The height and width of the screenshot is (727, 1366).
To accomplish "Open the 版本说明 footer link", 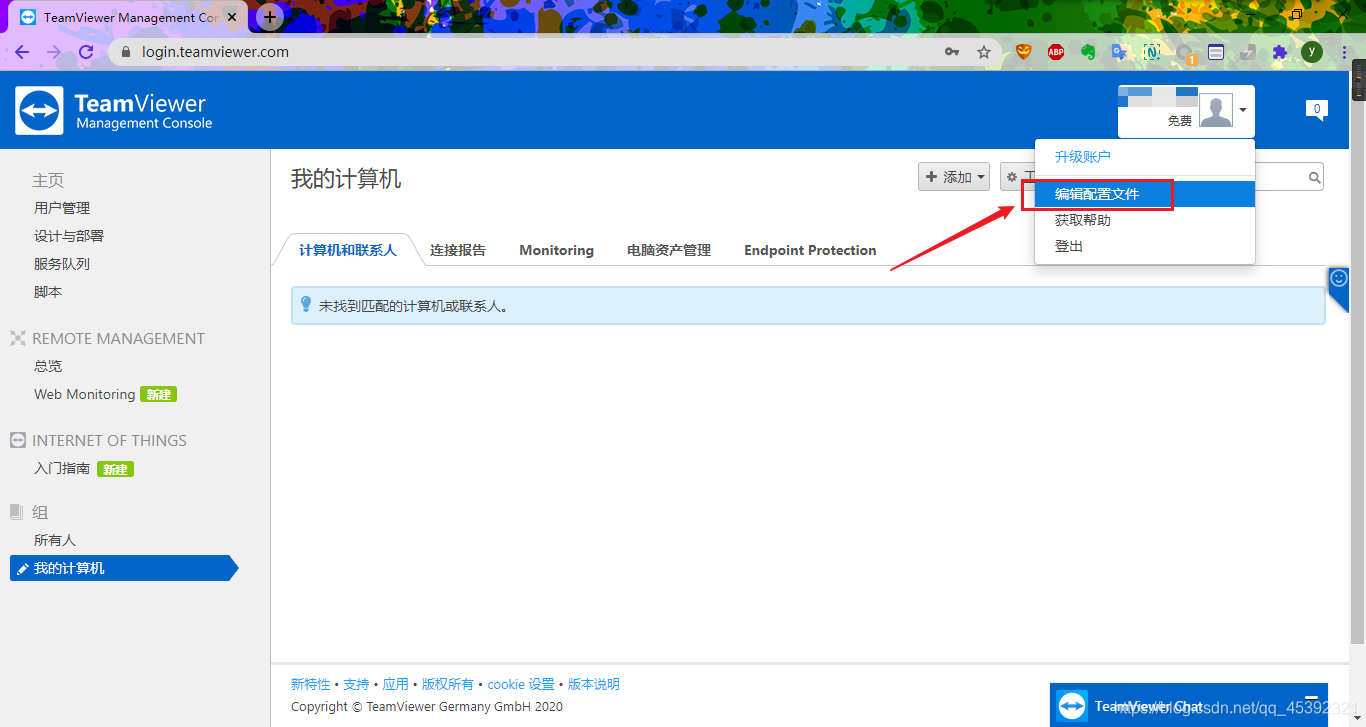I will [x=594, y=684].
